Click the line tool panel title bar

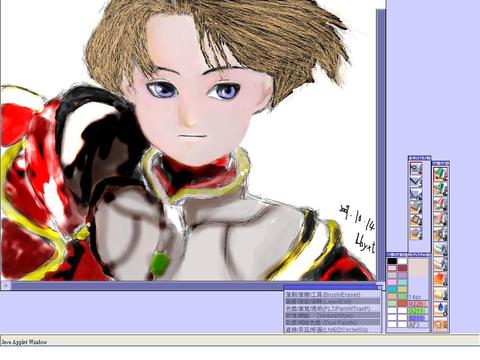[420, 158]
